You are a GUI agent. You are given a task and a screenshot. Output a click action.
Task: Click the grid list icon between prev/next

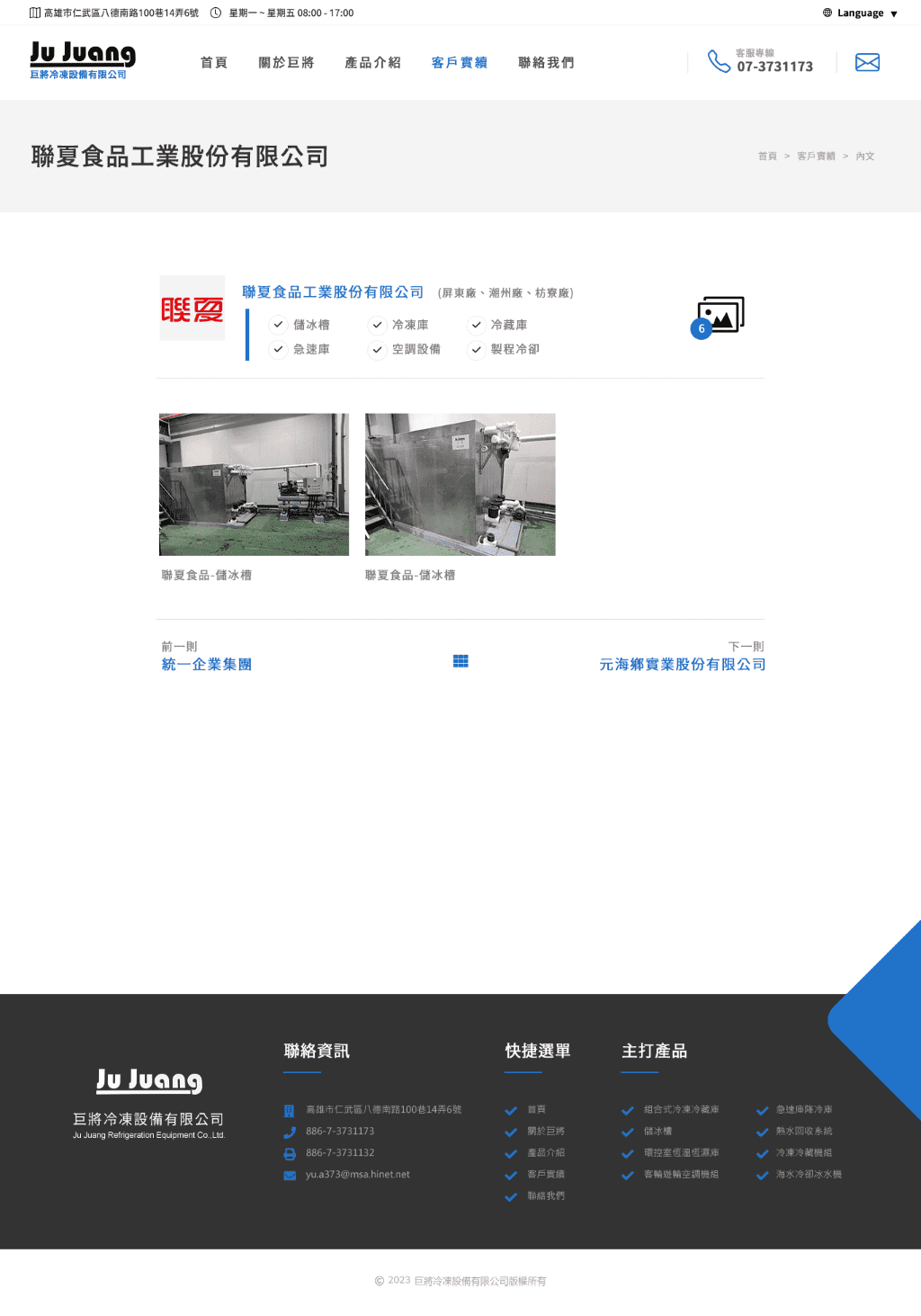pyautogui.click(x=460, y=661)
